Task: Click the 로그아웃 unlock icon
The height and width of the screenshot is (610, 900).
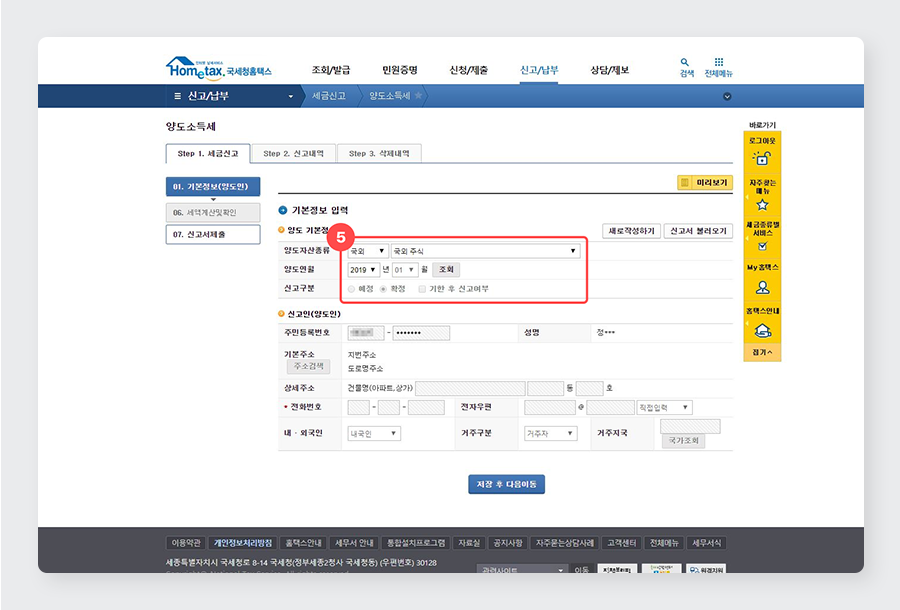Action: tap(762, 158)
